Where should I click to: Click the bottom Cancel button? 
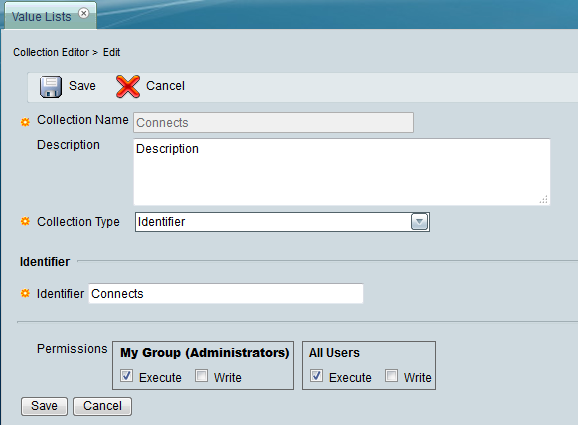(x=102, y=406)
